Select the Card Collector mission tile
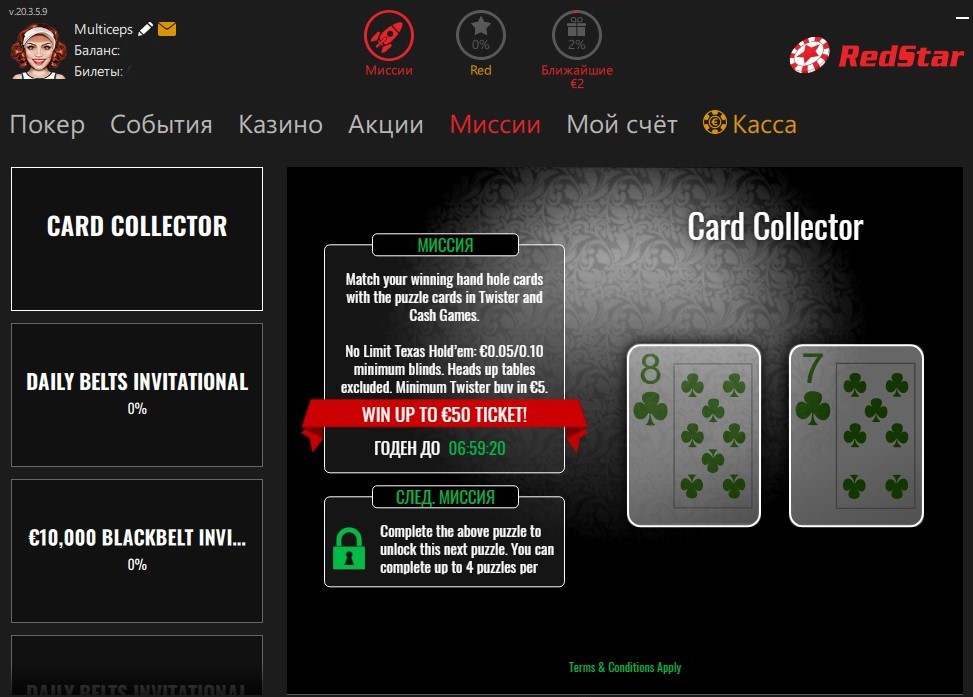Image resolution: width=973 pixels, height=697 pixels. click(x=137, y=239)
